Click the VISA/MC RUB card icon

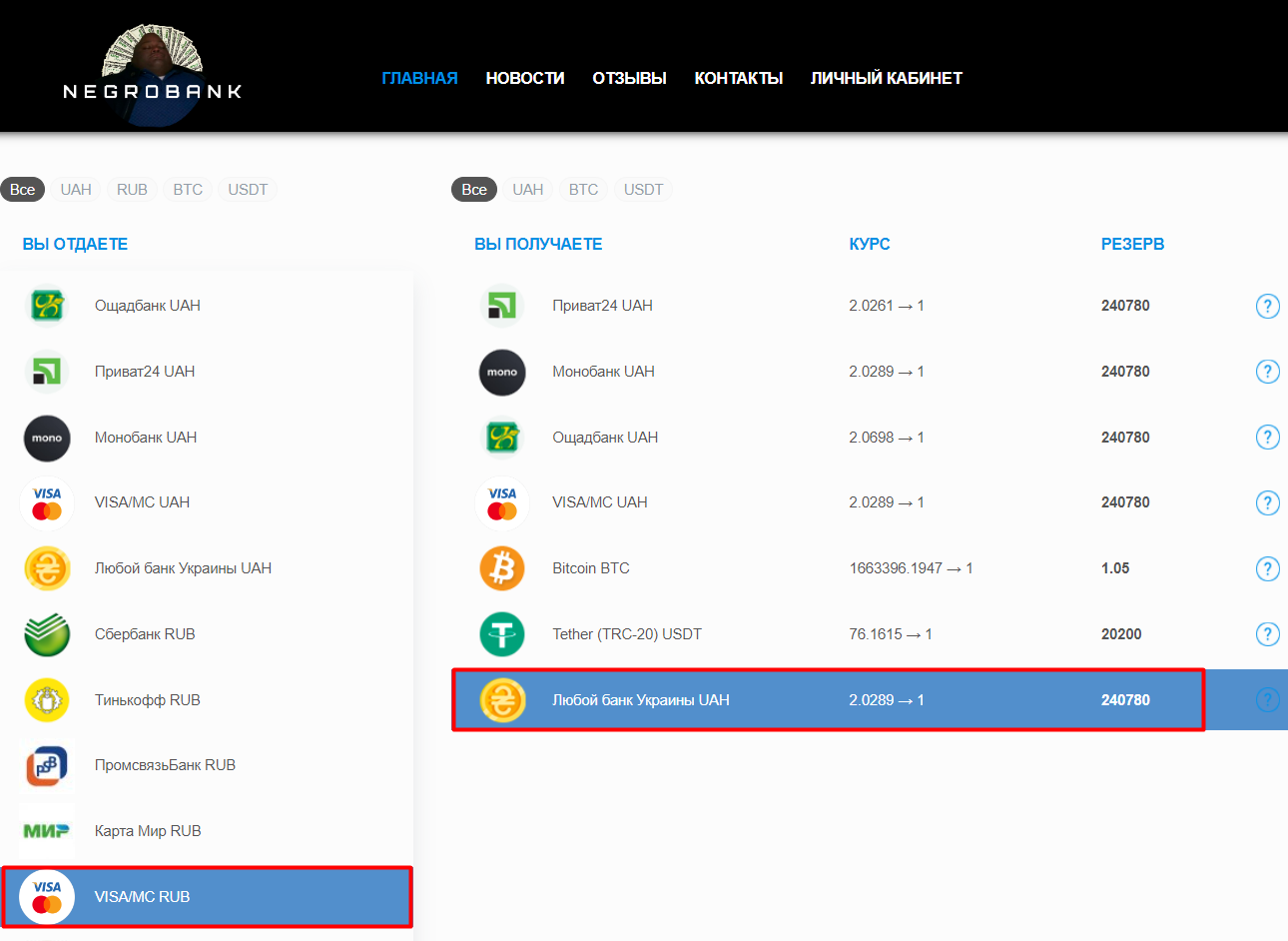47,897
